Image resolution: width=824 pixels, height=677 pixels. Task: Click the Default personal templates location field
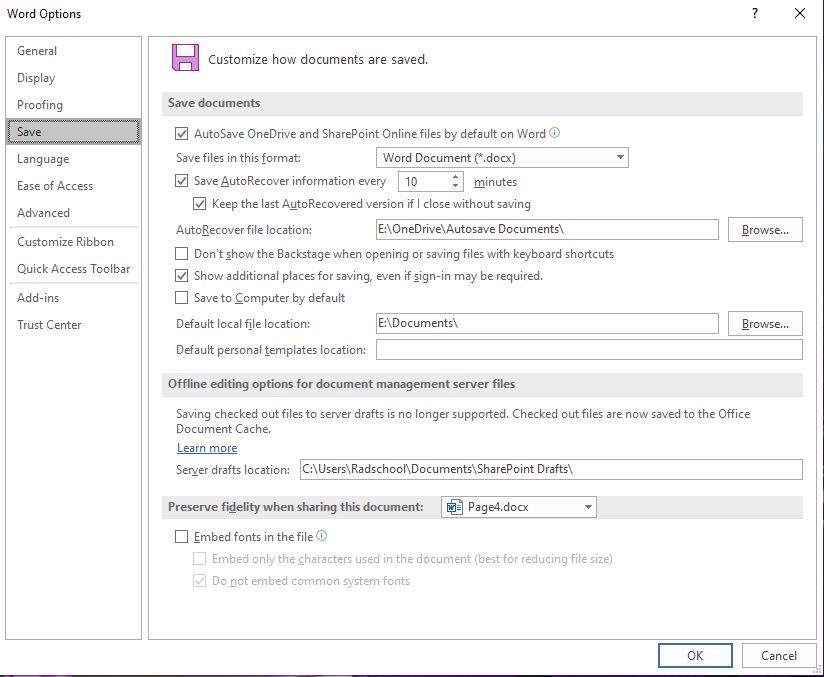point(589,350)
